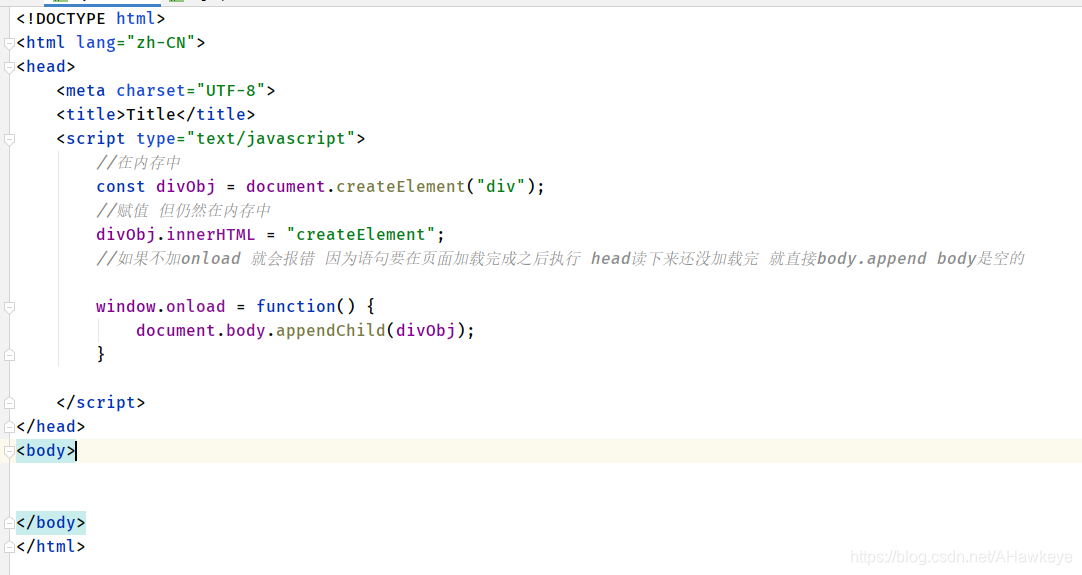Click the closing </script> tag text

[101, 402]
